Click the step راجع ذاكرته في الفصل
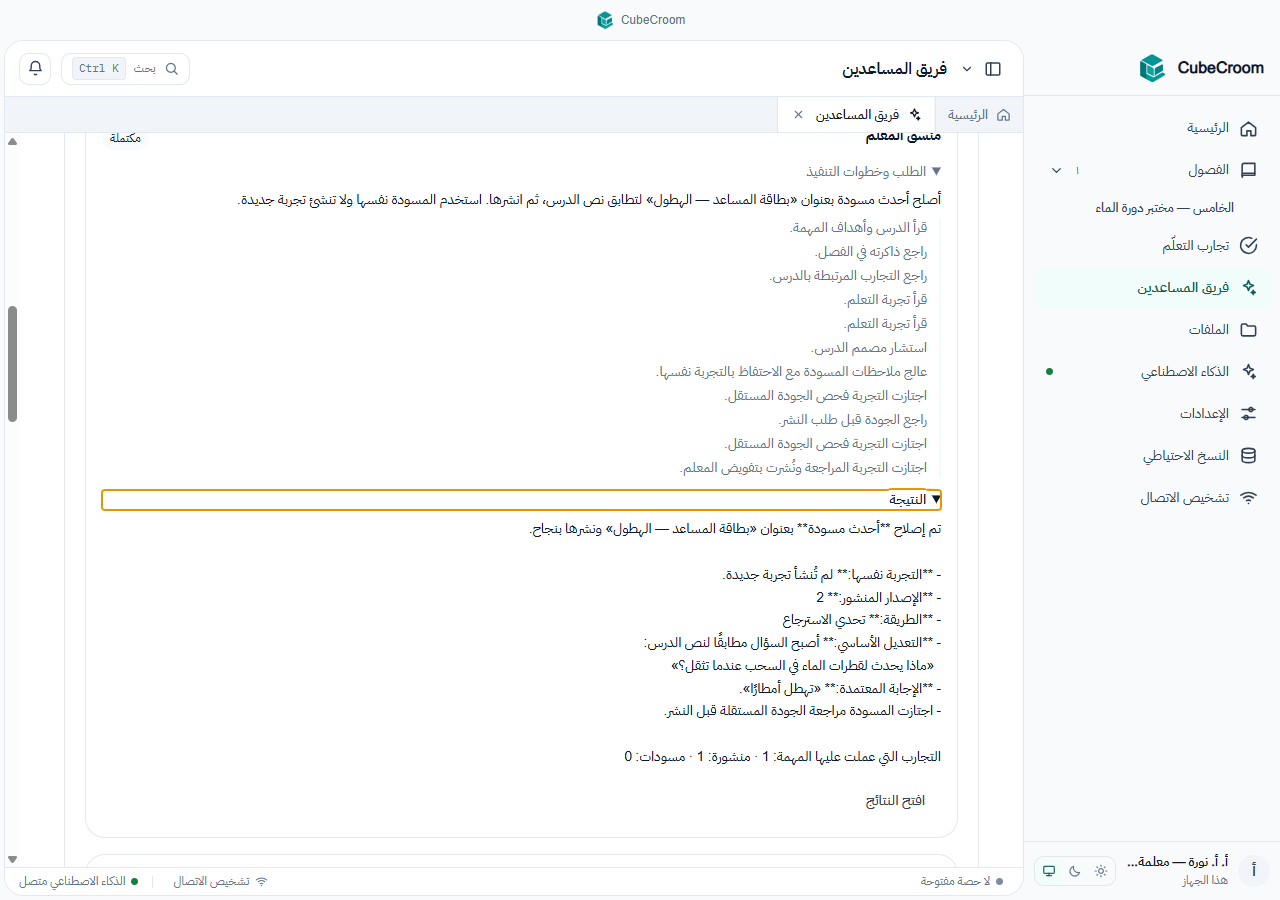Screen dimensions: 1280x900 pos(871,252)
